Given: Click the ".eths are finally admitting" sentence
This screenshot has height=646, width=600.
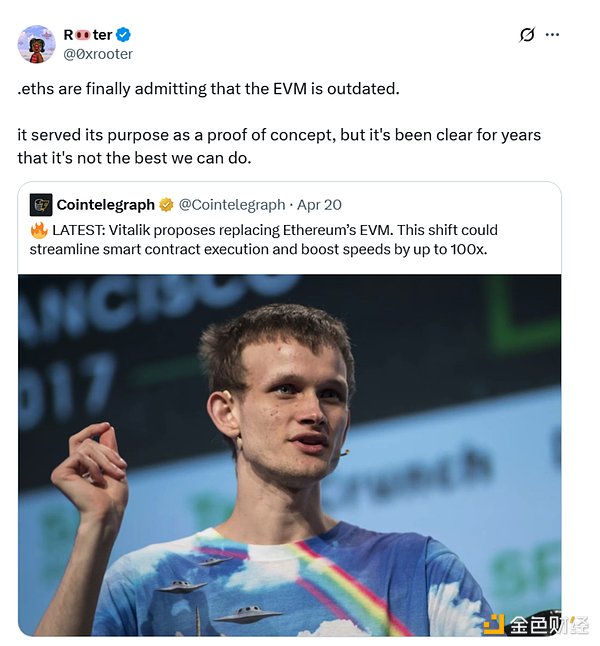Looking at the screenshot, I should [x=208, y=88].
